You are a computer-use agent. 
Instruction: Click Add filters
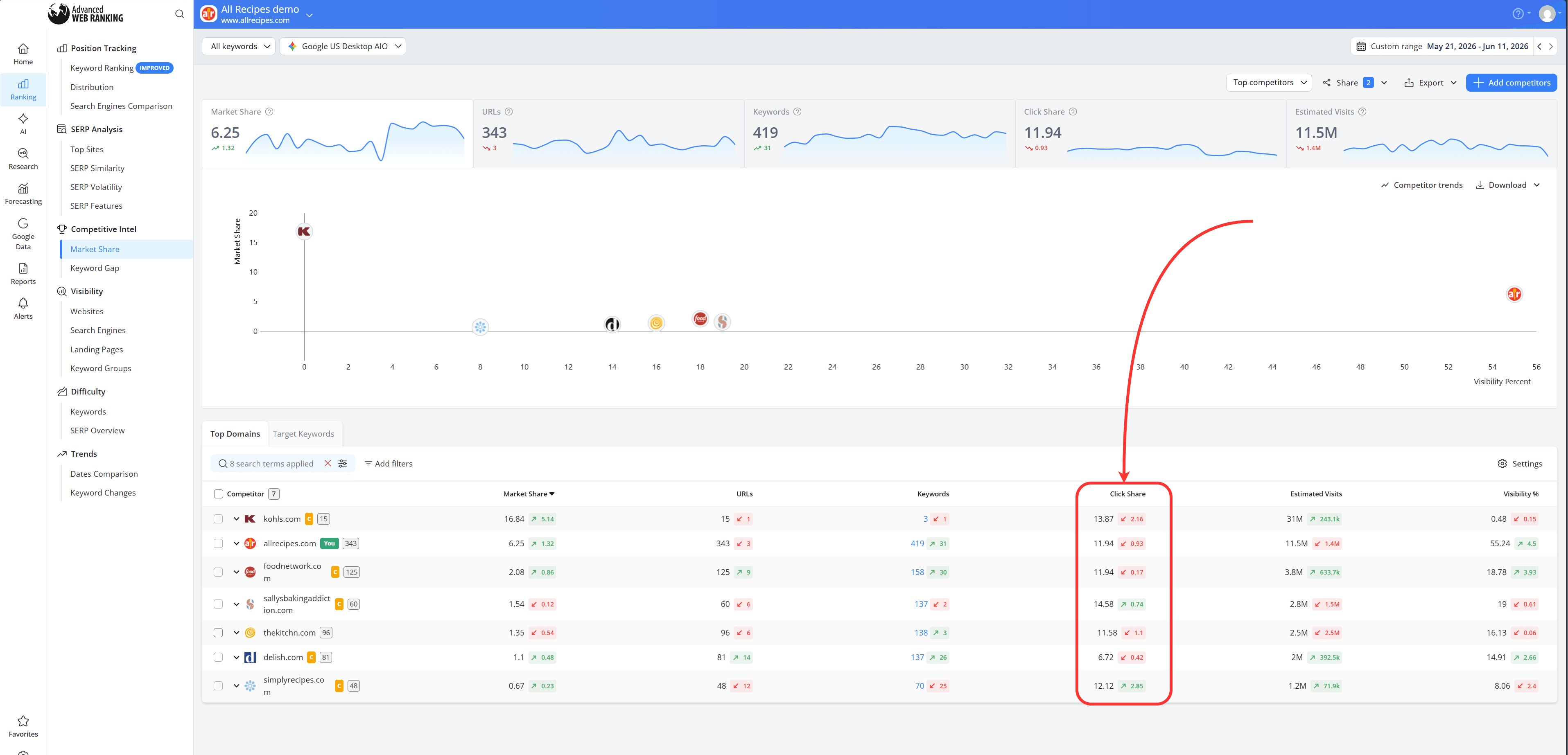(389, 464)
